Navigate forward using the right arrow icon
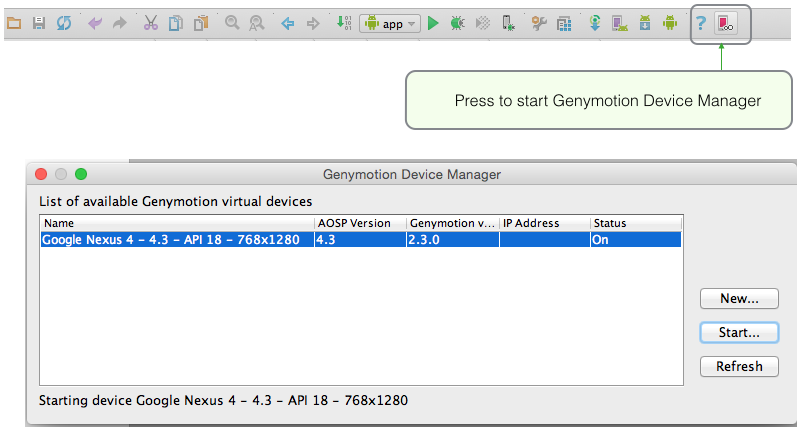Image resolution: width=810 pixels, height=447 pixels. 313,23
